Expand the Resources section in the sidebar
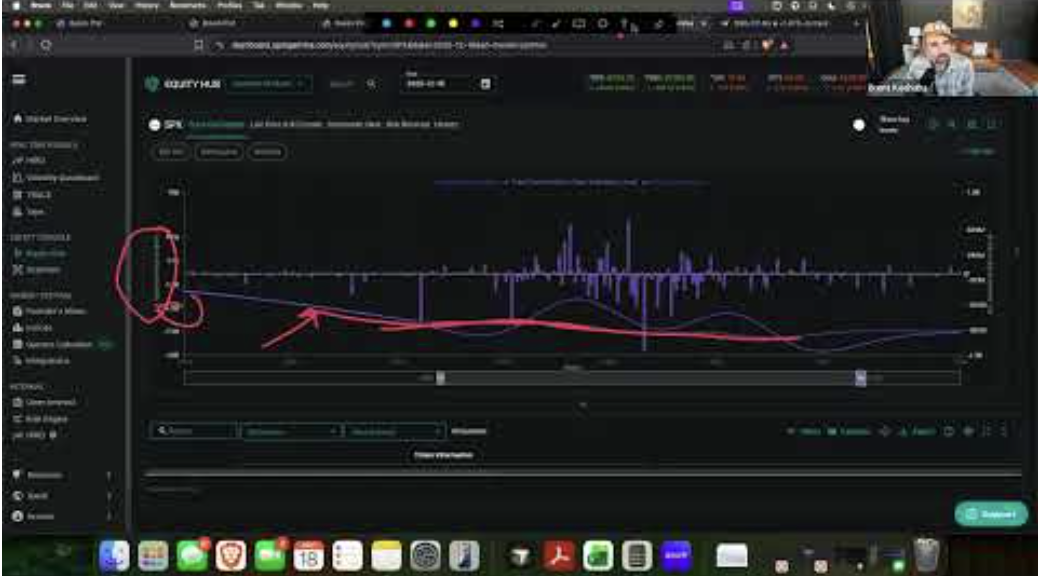1038x576 pixels. click(60, 474)
